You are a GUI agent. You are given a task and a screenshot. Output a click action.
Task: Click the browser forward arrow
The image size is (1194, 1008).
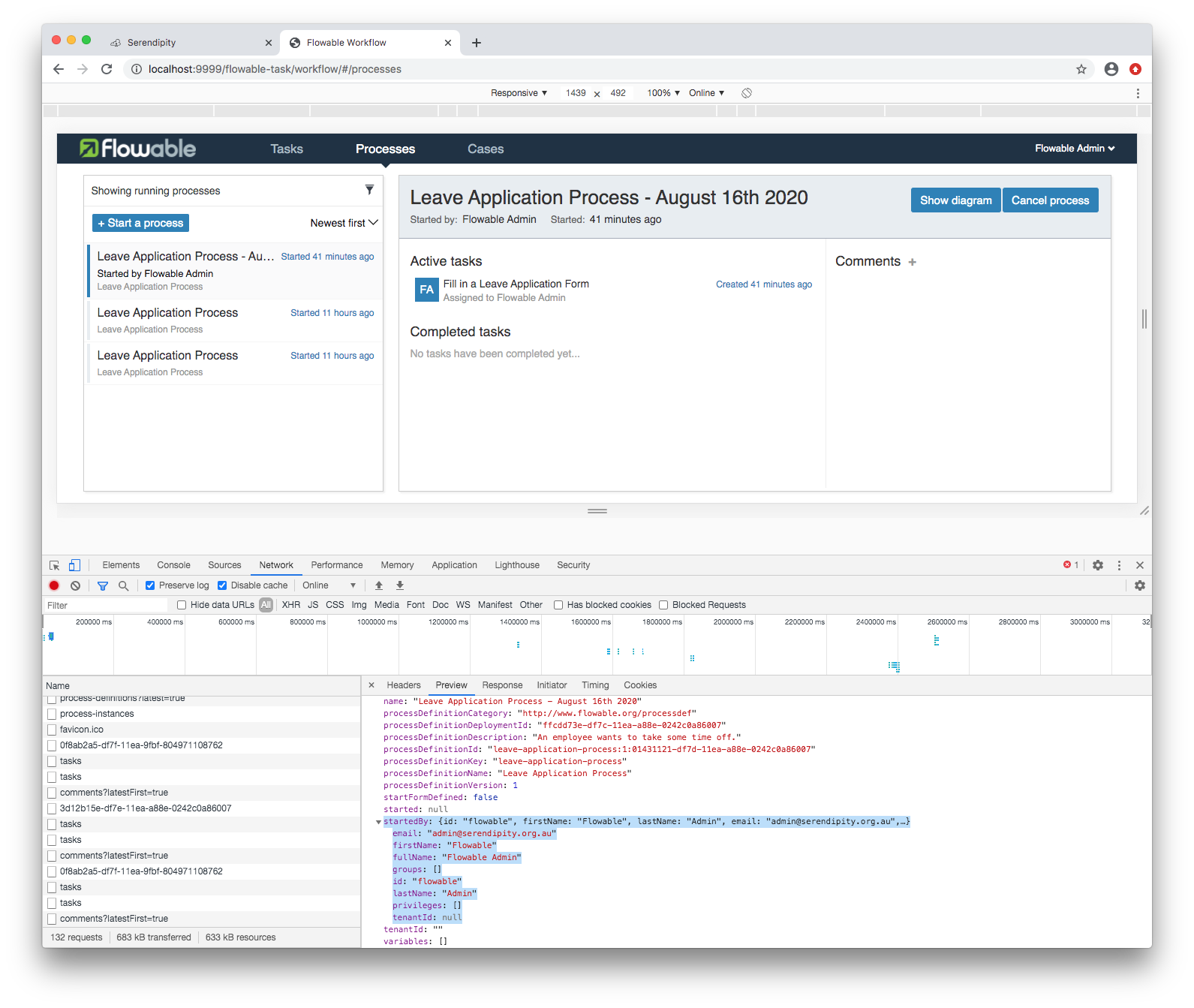(x=83, y=69)
